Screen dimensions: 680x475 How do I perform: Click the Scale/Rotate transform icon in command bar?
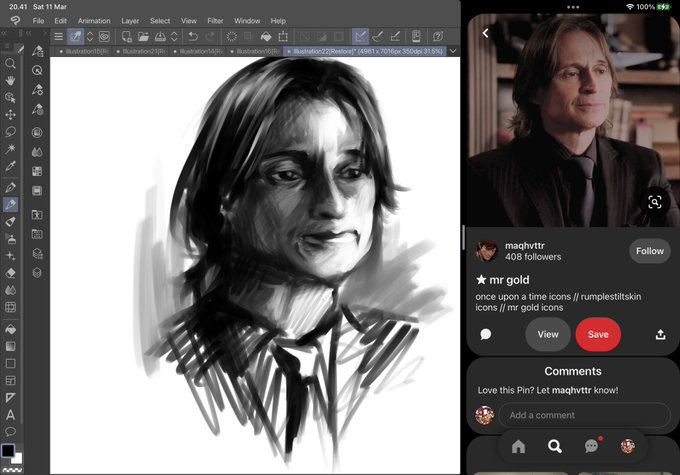[283, 36]
